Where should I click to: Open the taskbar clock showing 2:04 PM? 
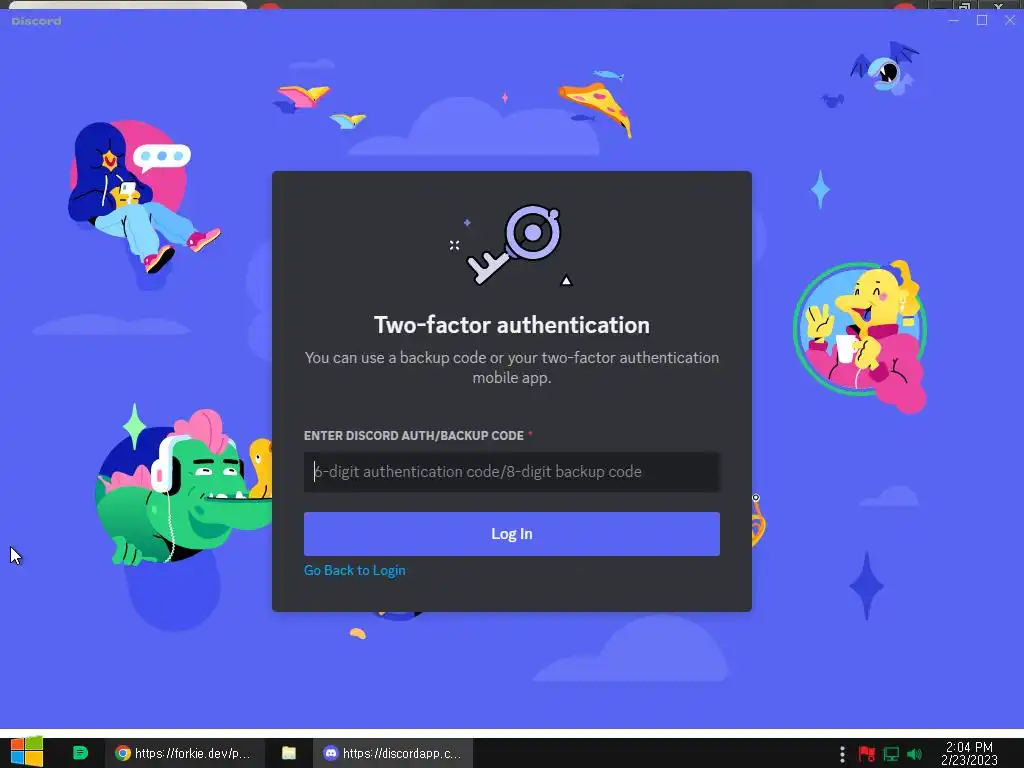pyautogui.click(x=969, y=753)
